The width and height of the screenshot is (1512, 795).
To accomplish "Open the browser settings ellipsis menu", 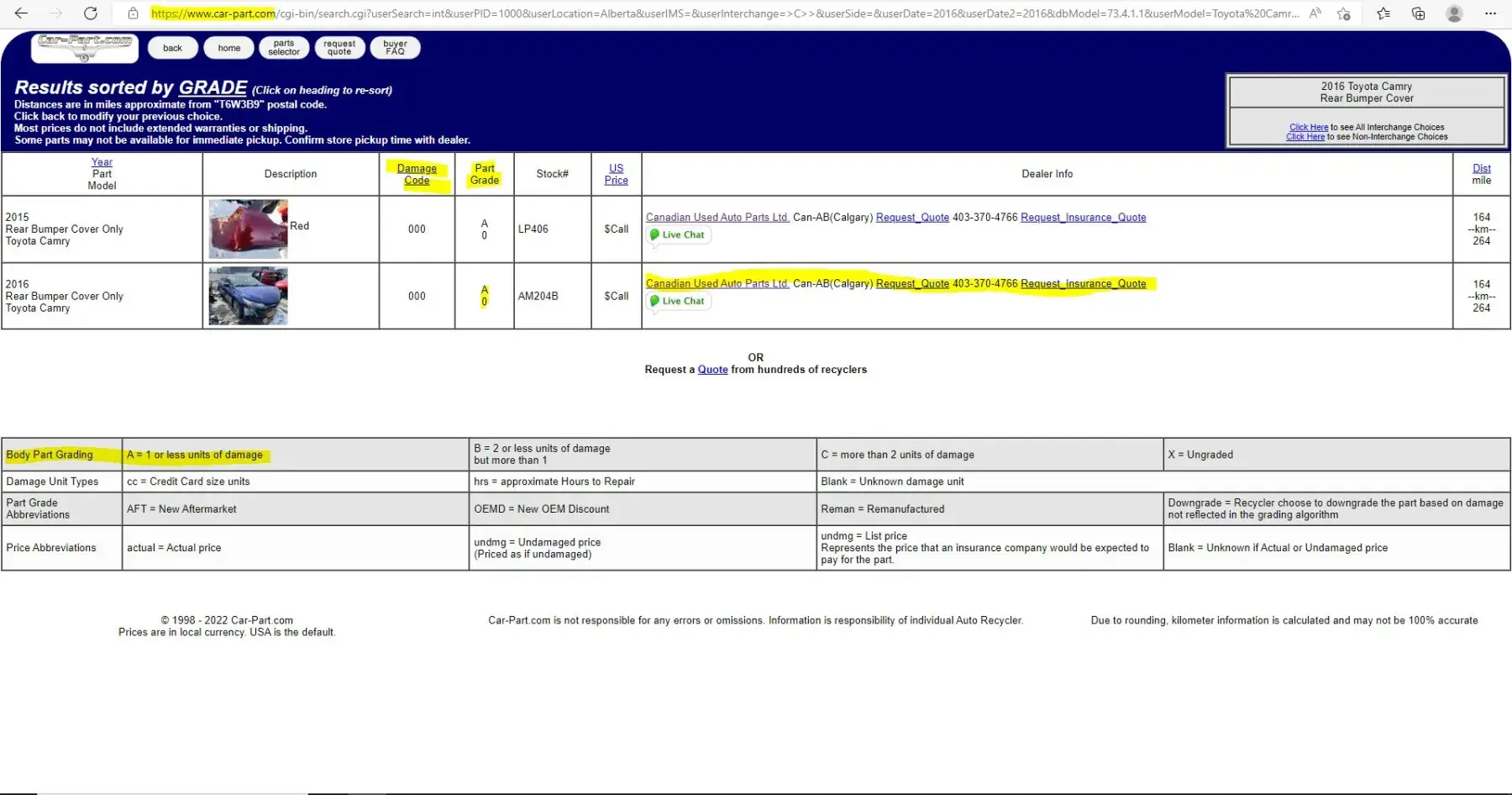I will pos(1491,13).
